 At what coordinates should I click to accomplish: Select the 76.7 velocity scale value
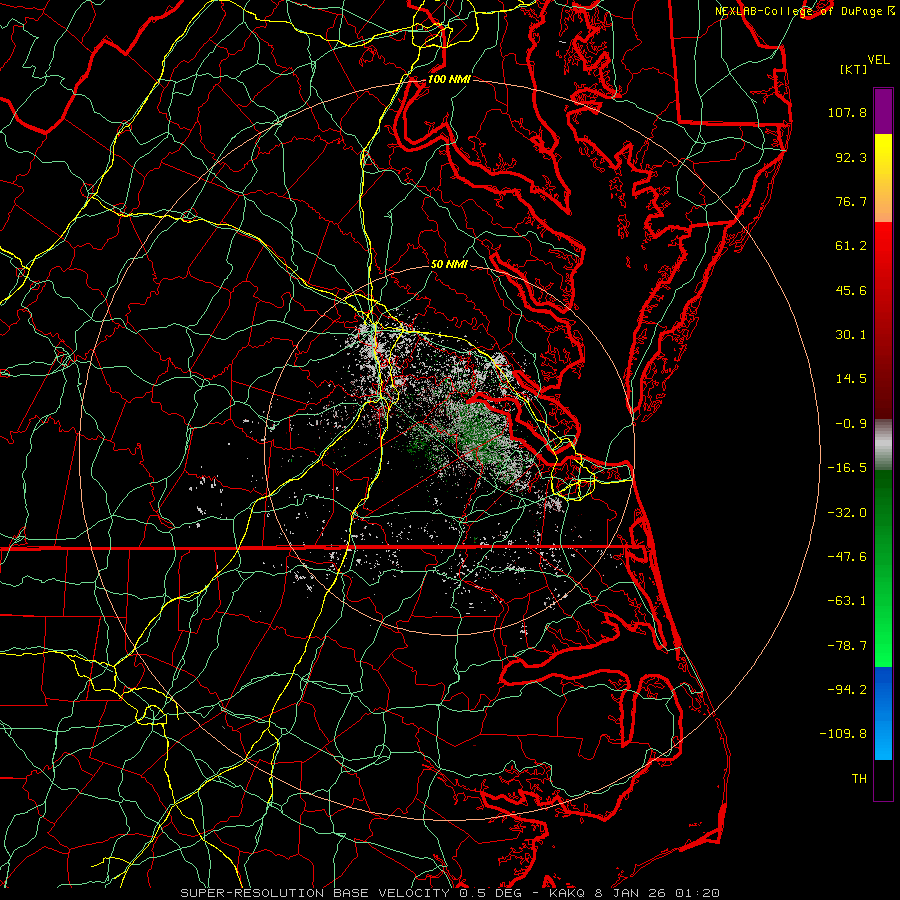click(851, 201)
